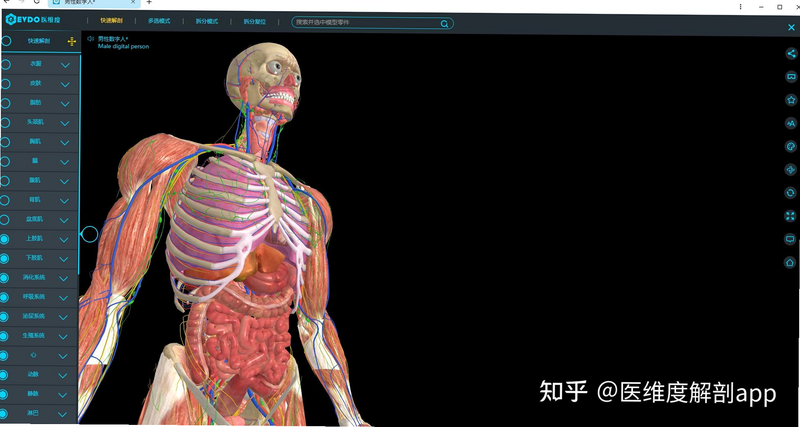800x427 pixels.
Task: Toggle visibility circle for 胸肌
Action: click(x=5, y=142)
